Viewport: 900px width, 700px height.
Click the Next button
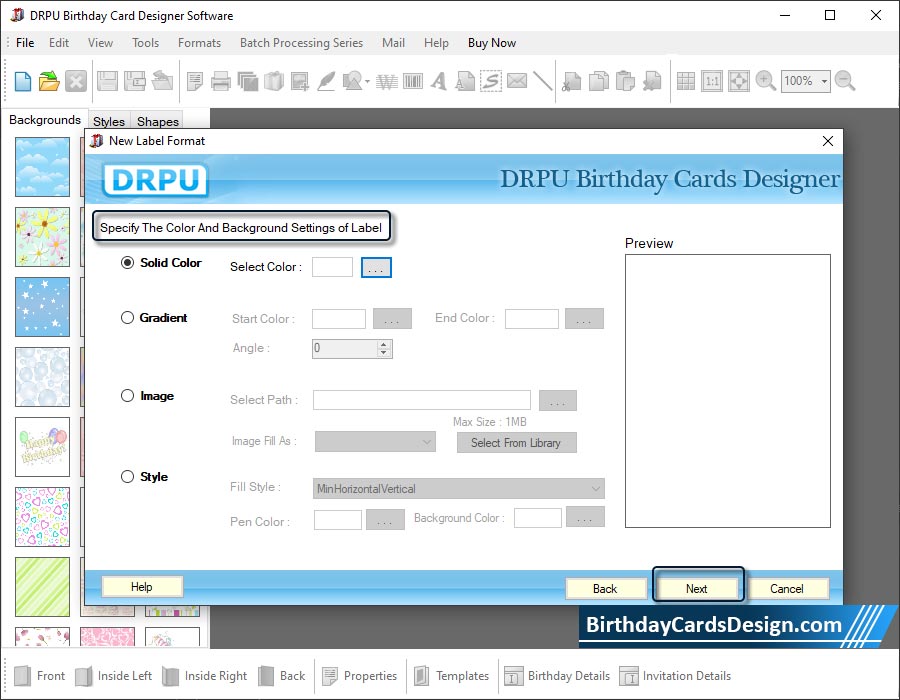[697, 589]
